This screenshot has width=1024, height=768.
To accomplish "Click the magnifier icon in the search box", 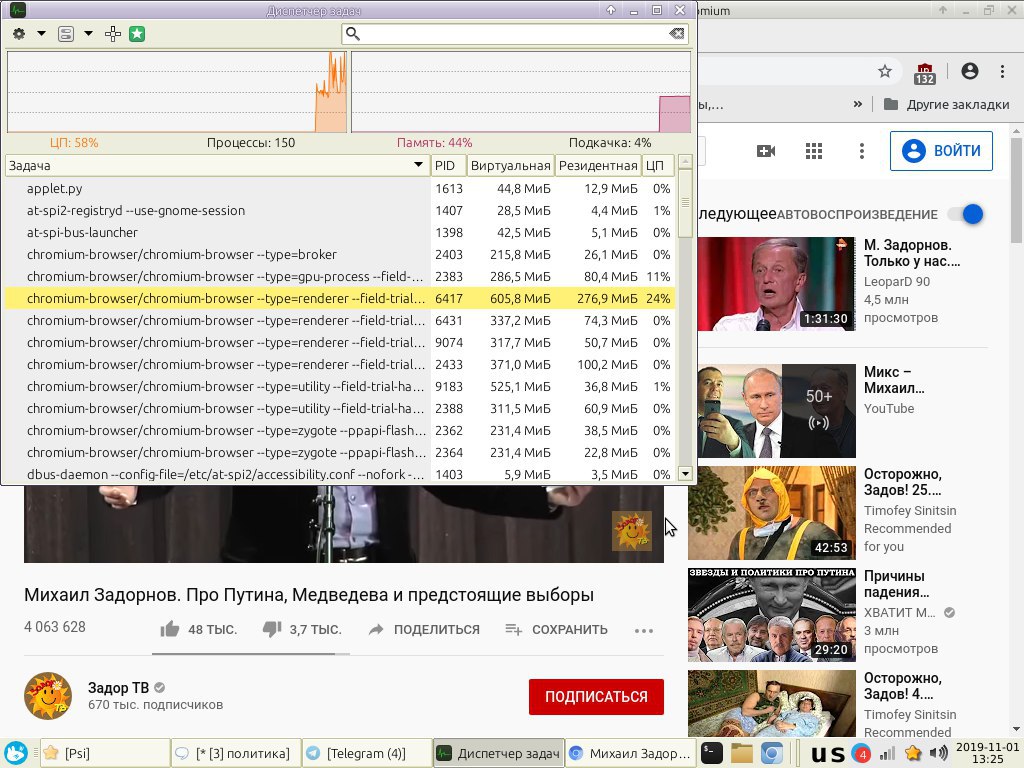I will point(353,34).
